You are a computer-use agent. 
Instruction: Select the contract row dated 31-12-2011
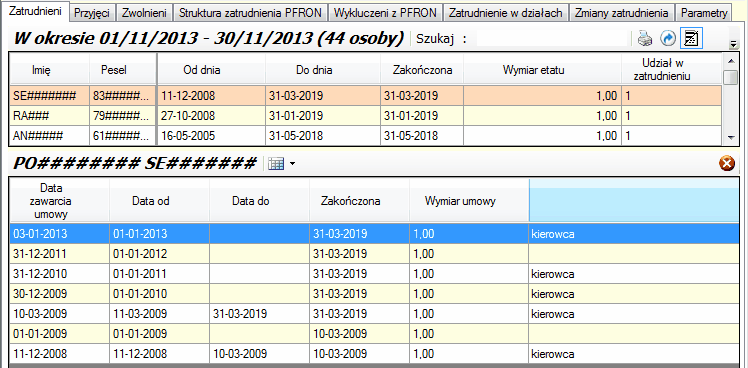374,254
